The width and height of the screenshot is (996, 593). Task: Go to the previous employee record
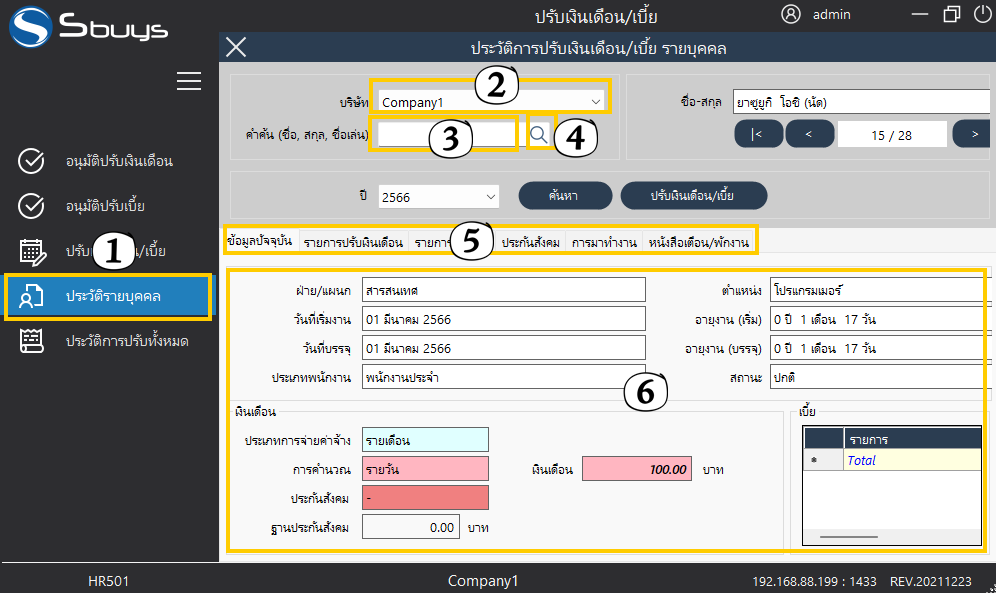pyautogui.click(x=809, y=134)
